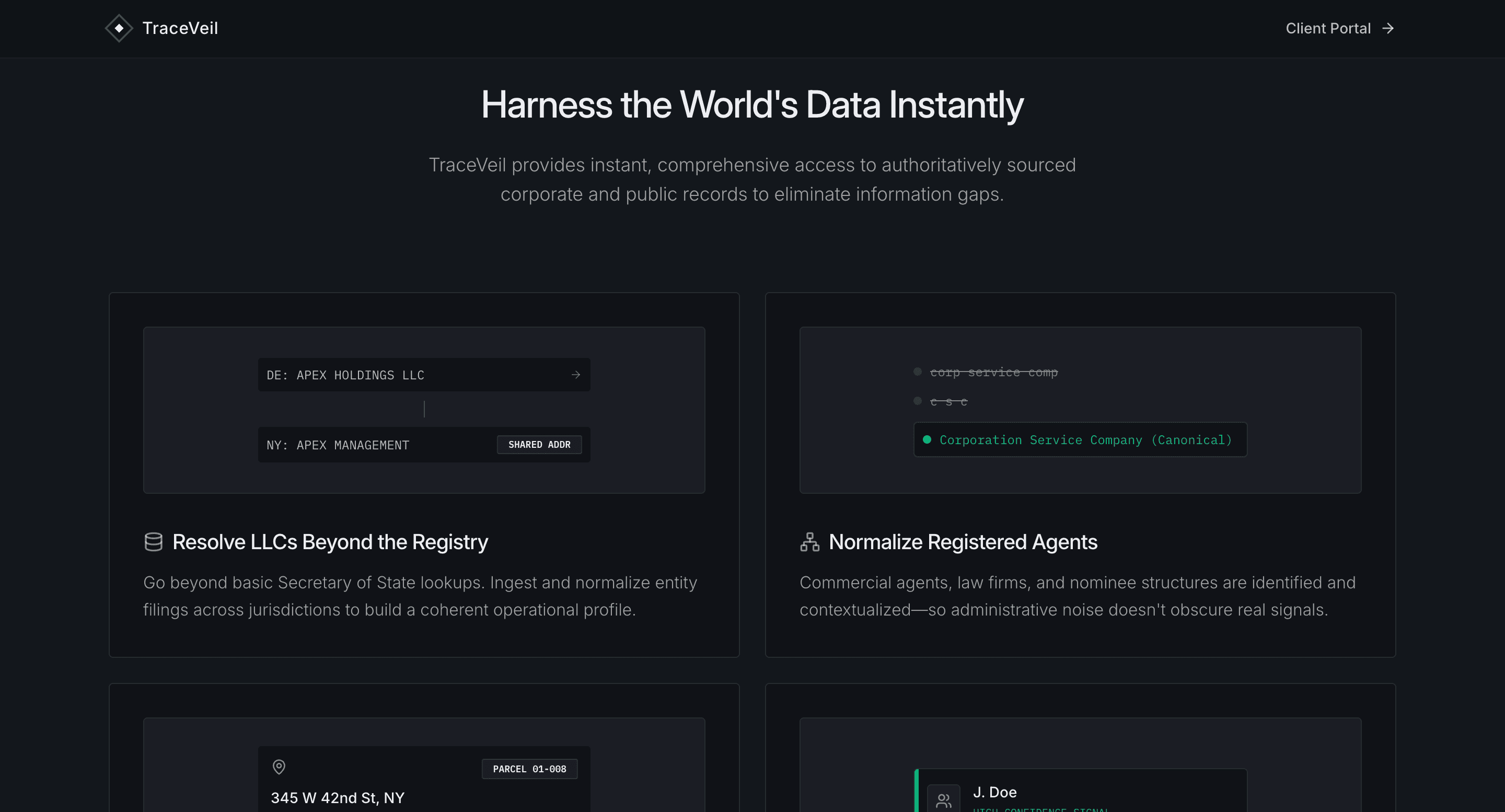Click the people icon beside J. Doe
Image resolution: width=1505 pixels, height=812 pixels.
(943, 799)
